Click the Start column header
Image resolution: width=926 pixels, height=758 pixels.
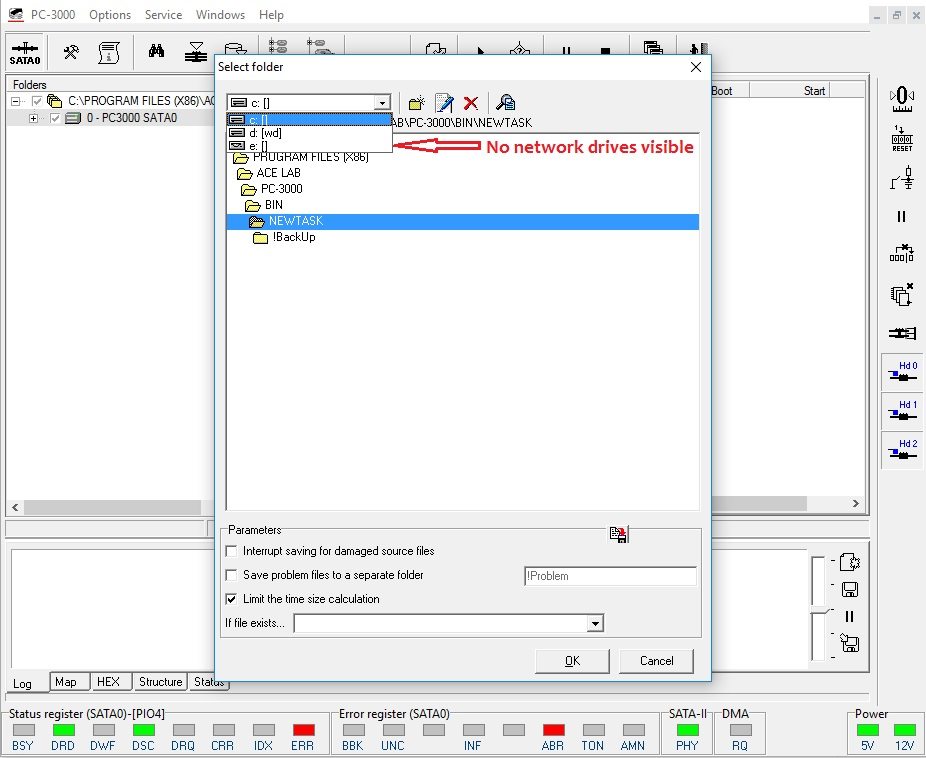coord(790,91)
